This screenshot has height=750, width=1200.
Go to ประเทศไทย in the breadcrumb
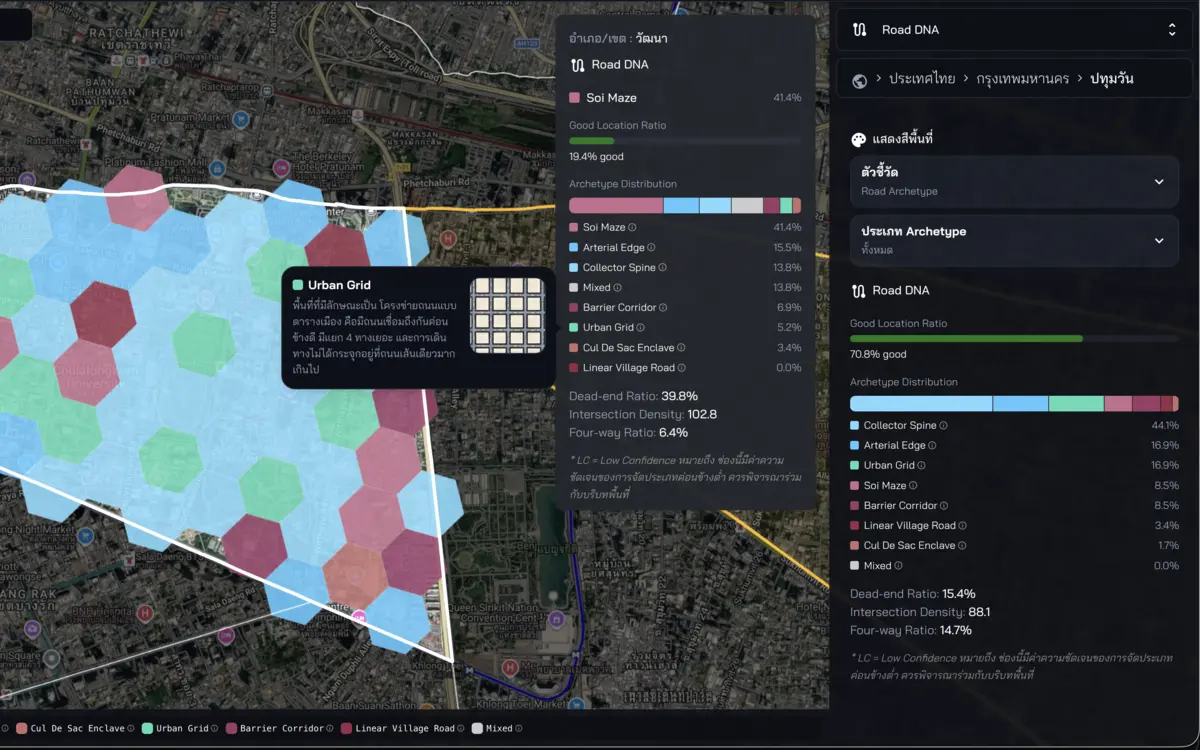(921, 79)
